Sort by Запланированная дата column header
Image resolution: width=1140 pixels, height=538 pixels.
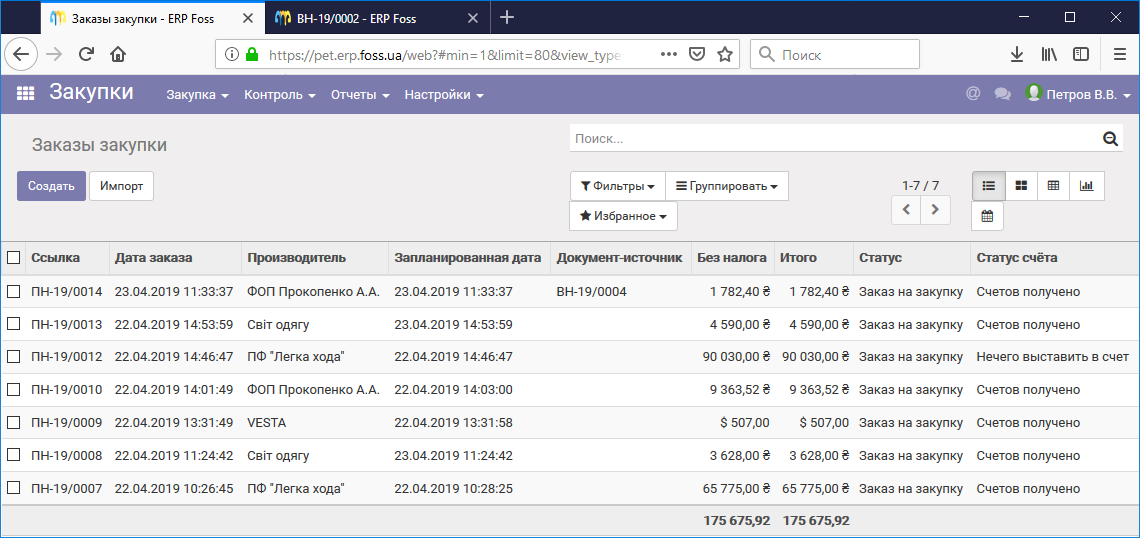click(x=467, y=257)
